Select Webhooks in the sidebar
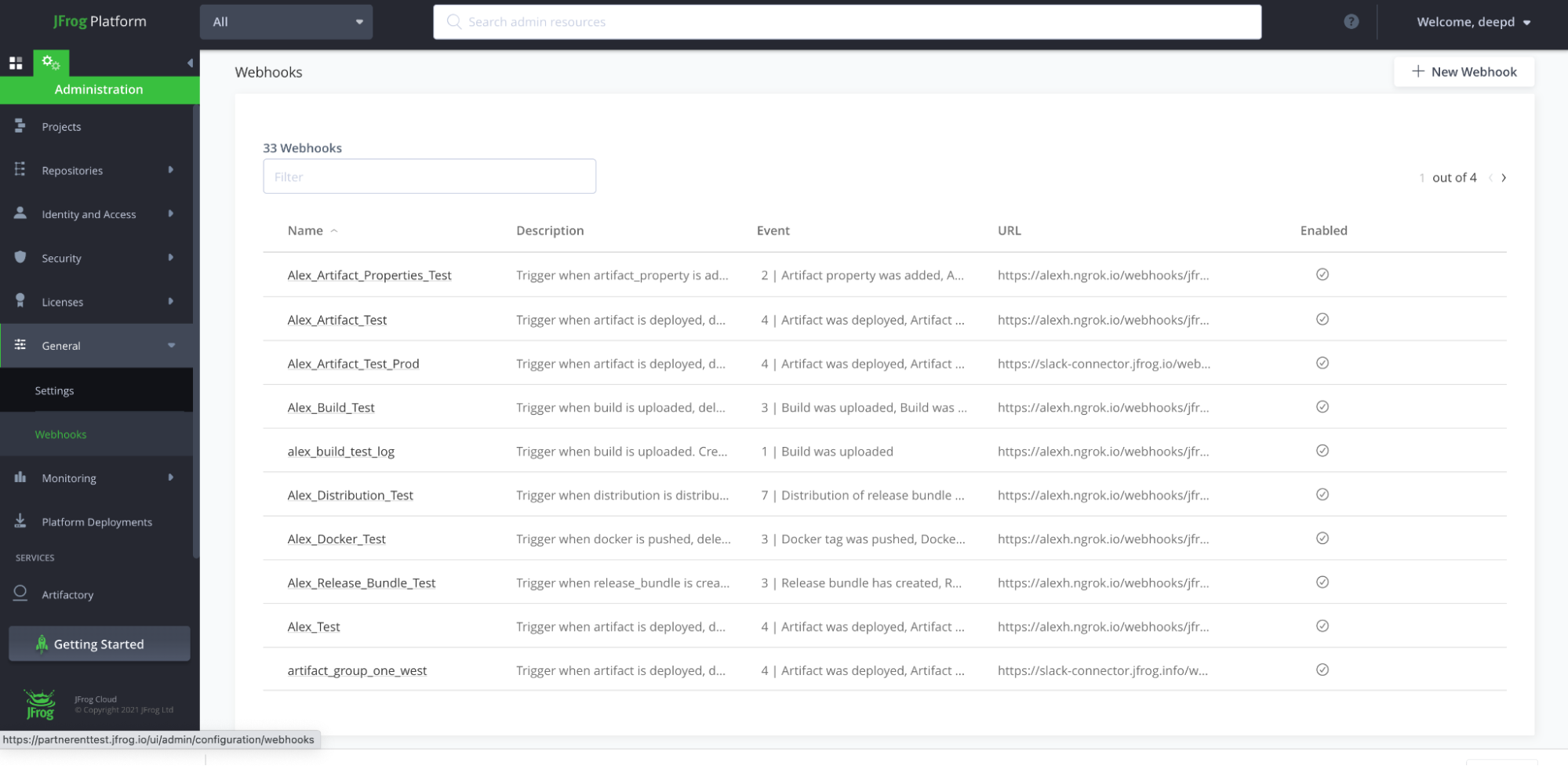1568x766 pixels. coord(96,434)
